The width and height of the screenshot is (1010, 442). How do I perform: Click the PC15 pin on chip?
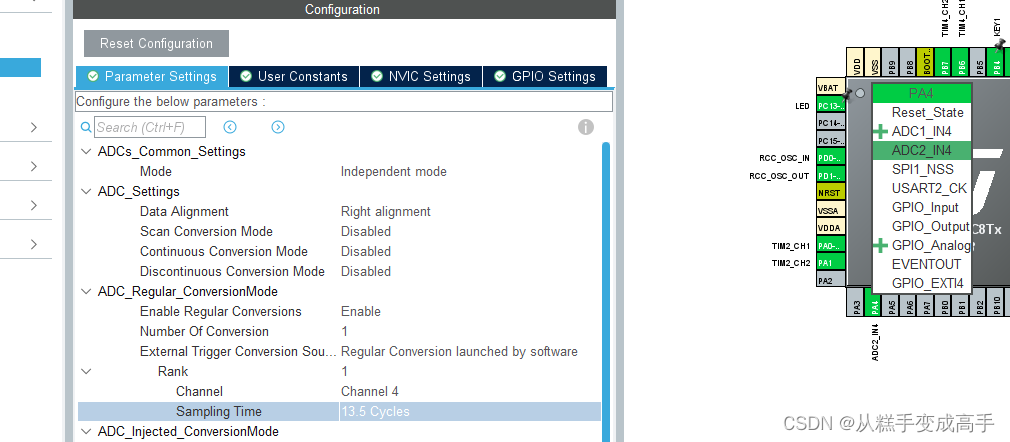click(830, 140)
